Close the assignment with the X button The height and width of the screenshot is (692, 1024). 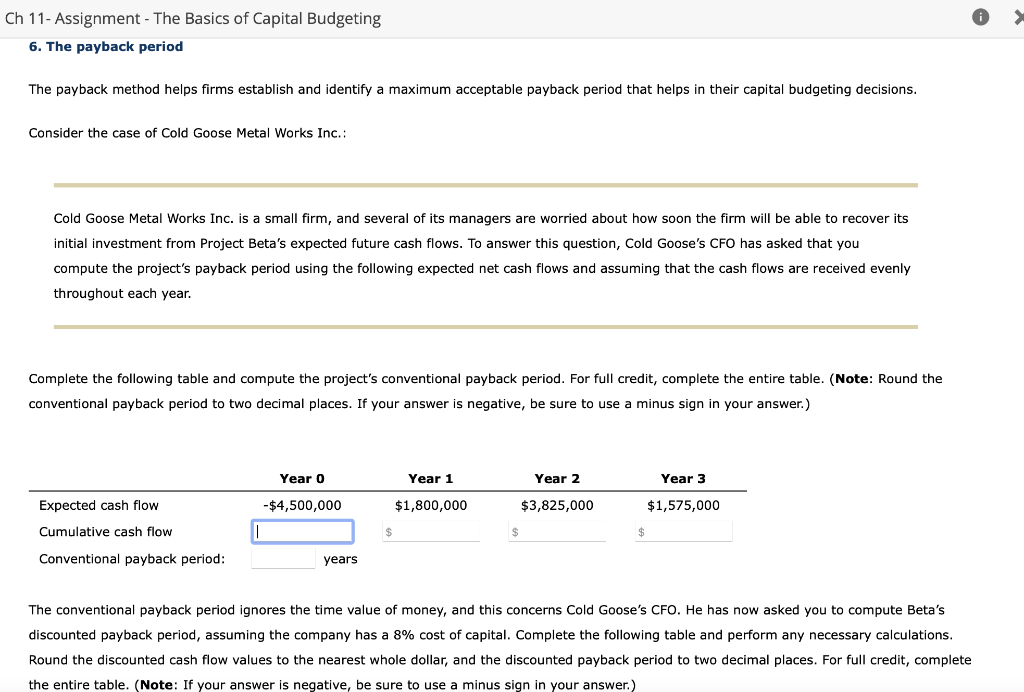(1019, 18)
